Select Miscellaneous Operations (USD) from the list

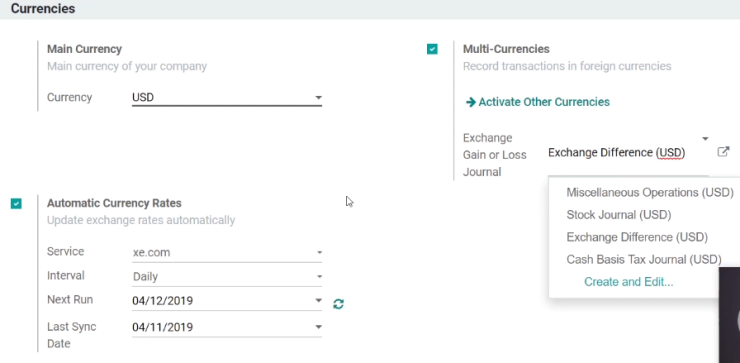click(650, 193)
